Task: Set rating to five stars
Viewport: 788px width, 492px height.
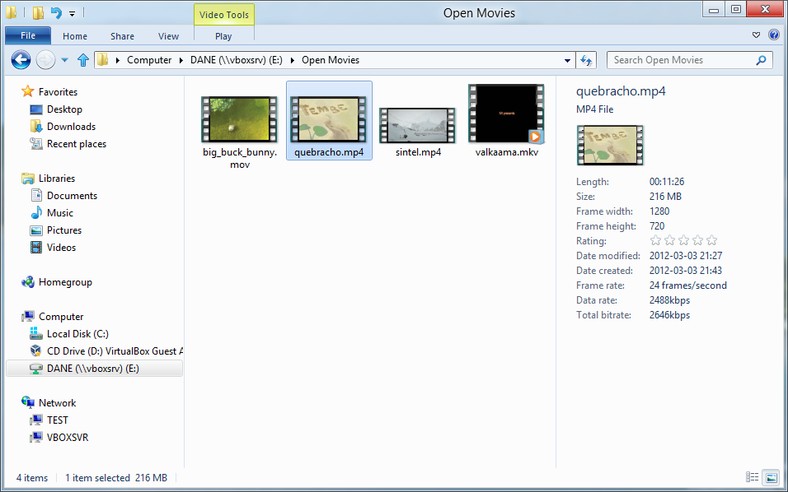Action: [712, 240]
